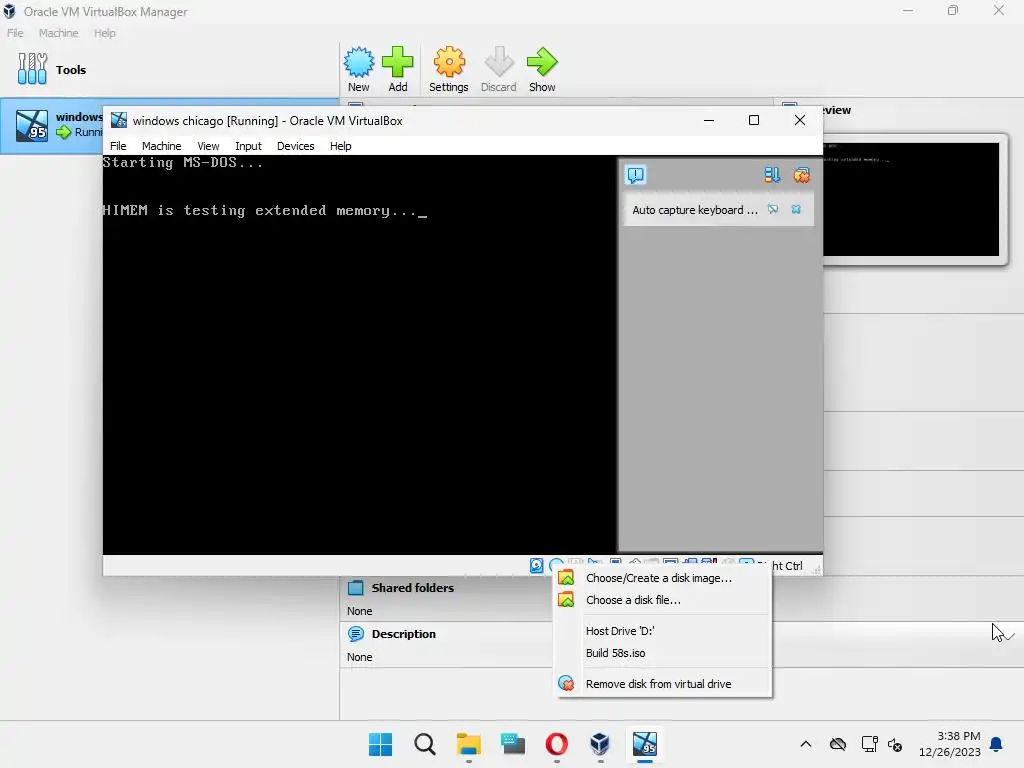The image size is (1024, 768).
Task: Open the notification bell in the taskbar
Action: click(x=997, y=744)
